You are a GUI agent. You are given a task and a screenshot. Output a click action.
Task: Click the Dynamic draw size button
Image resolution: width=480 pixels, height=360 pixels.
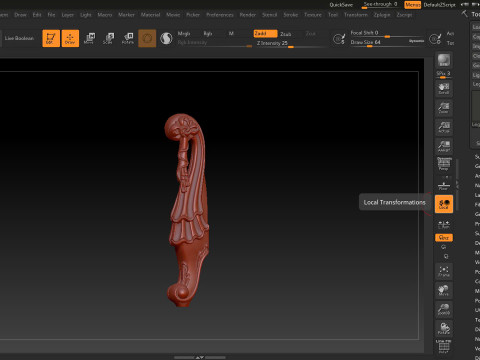pos(417,41)
